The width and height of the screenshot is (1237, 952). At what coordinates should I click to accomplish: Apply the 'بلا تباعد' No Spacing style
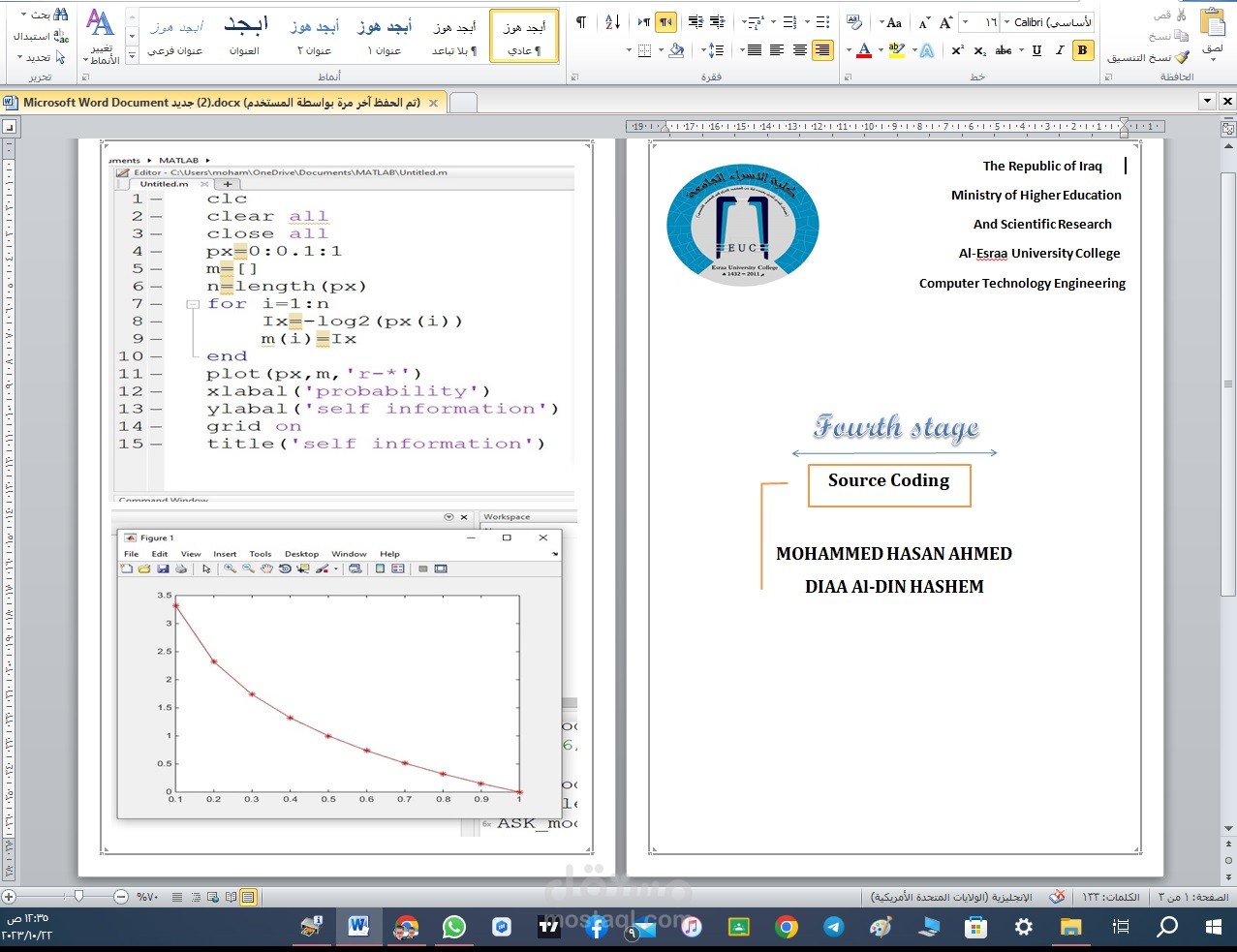[453, 37]
